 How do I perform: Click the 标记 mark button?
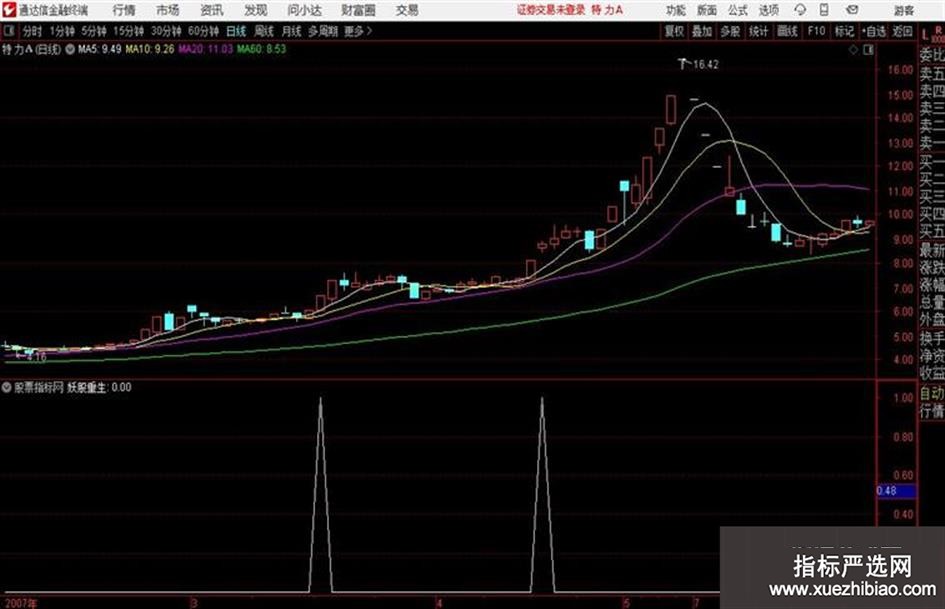[x=844, y=31]
